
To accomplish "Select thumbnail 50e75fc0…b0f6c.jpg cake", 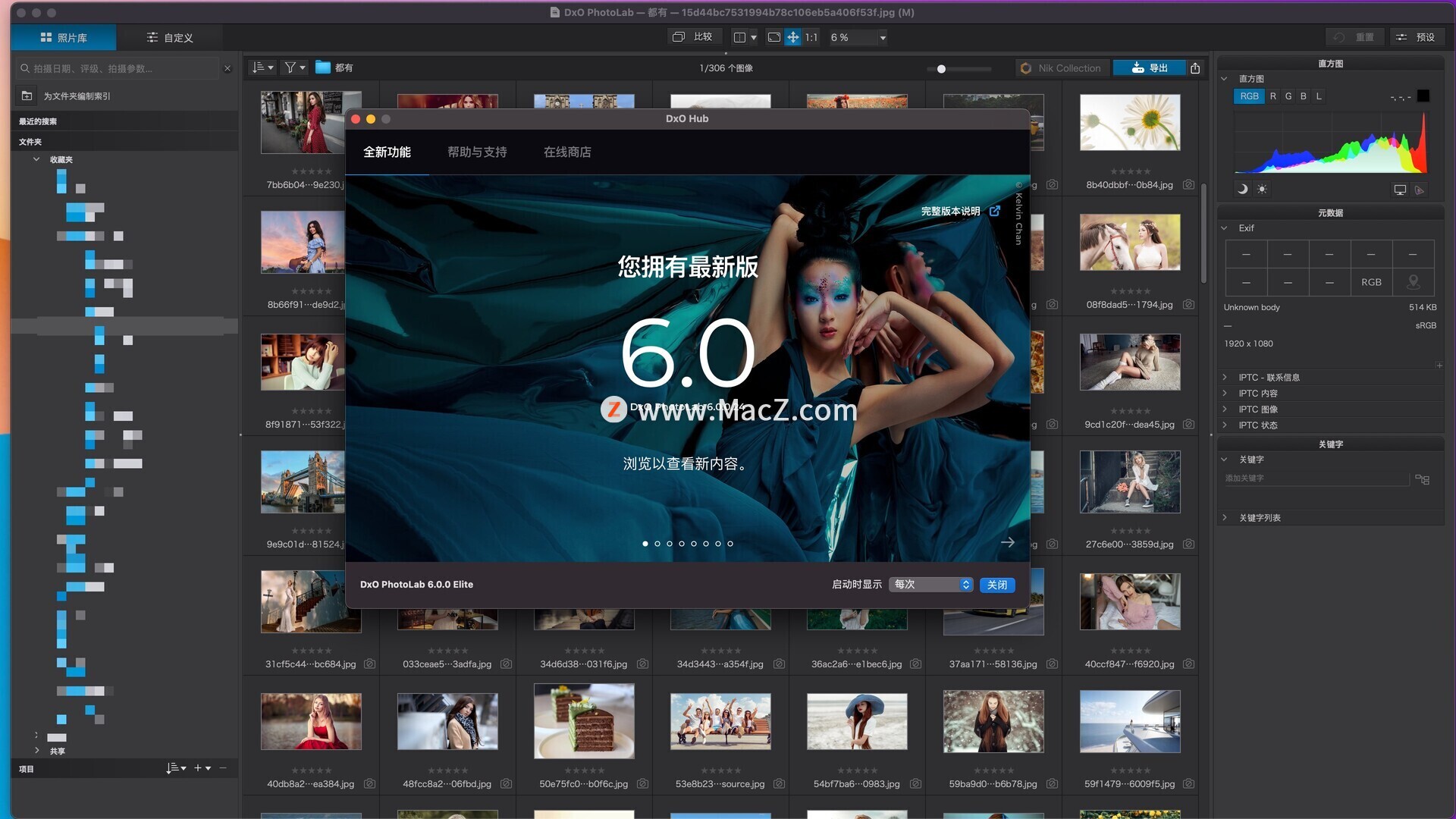I will point(584,721).
